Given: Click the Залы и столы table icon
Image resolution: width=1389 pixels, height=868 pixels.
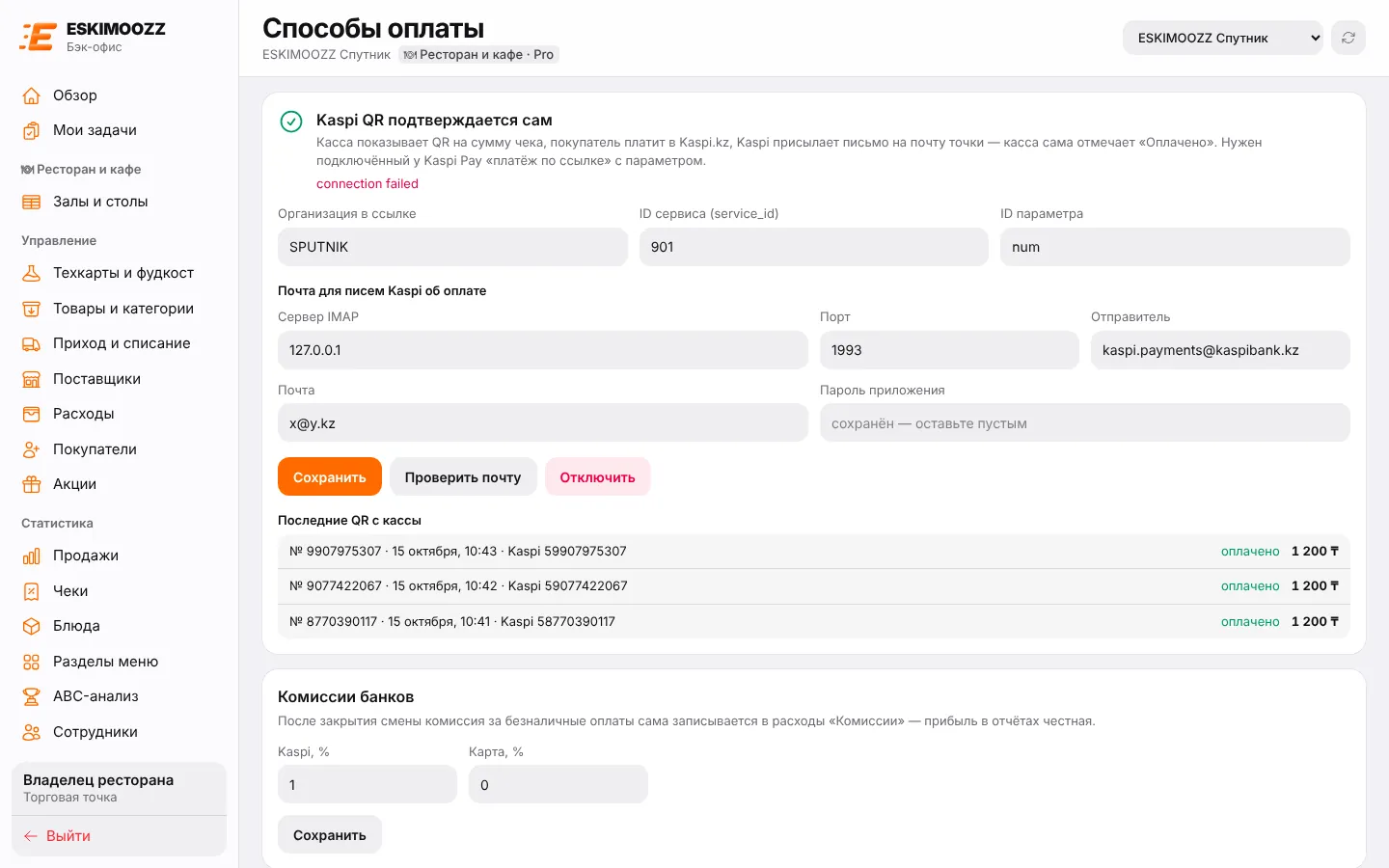Looking at the screenshot, I should pyautogui.click(x=32, y=202).
